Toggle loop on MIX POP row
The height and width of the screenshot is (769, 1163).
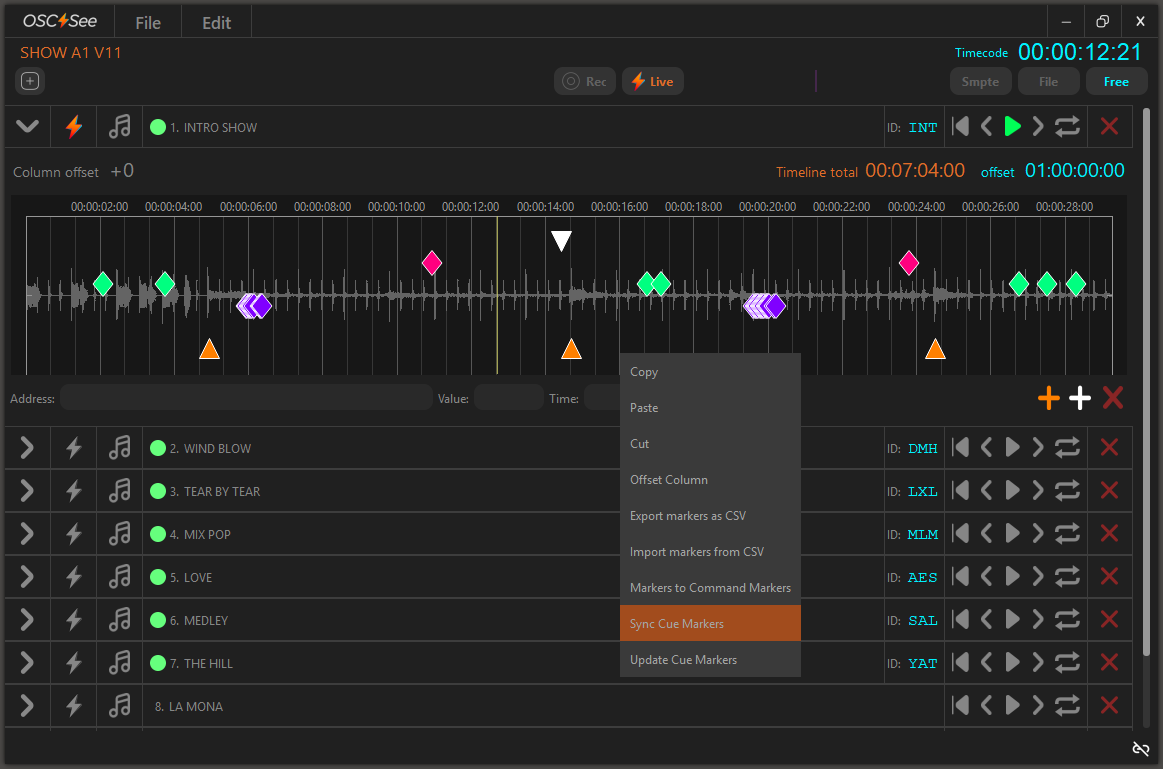(1067, 533)
